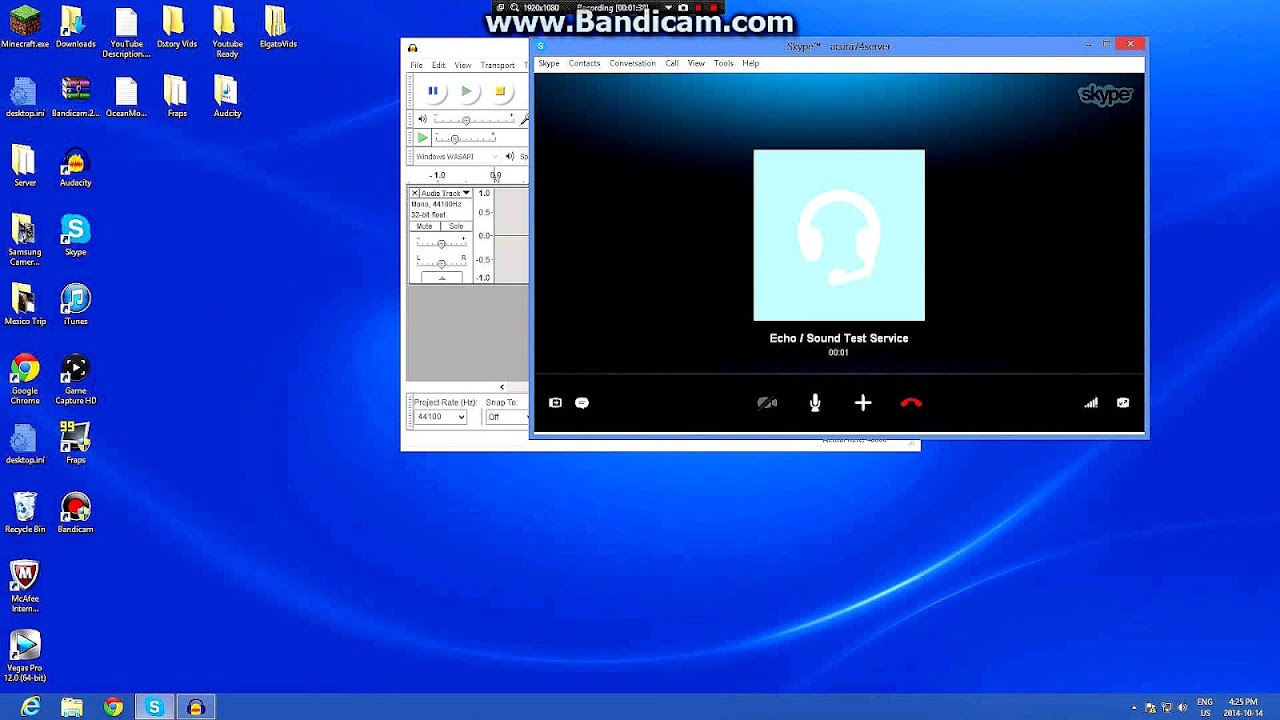Show contacts sidebar icon in Skype call
Viewport: 1280px width, 720px height.
point(556,403)
